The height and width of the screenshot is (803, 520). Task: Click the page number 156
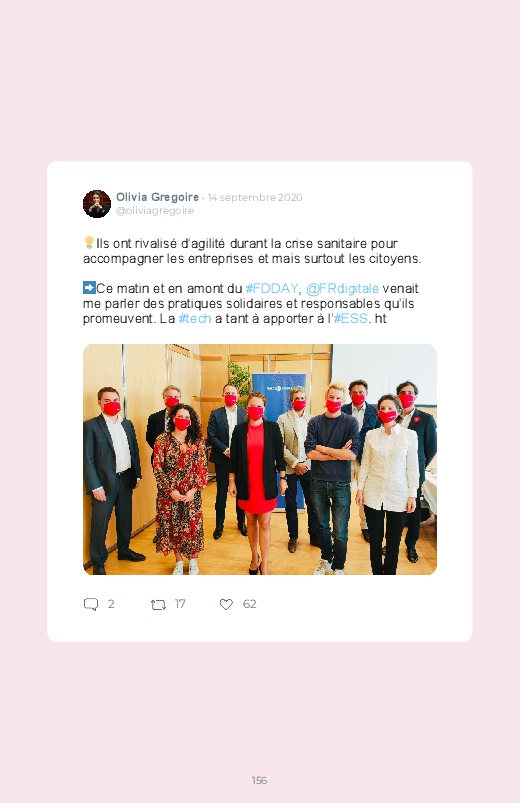pos(259,780)
